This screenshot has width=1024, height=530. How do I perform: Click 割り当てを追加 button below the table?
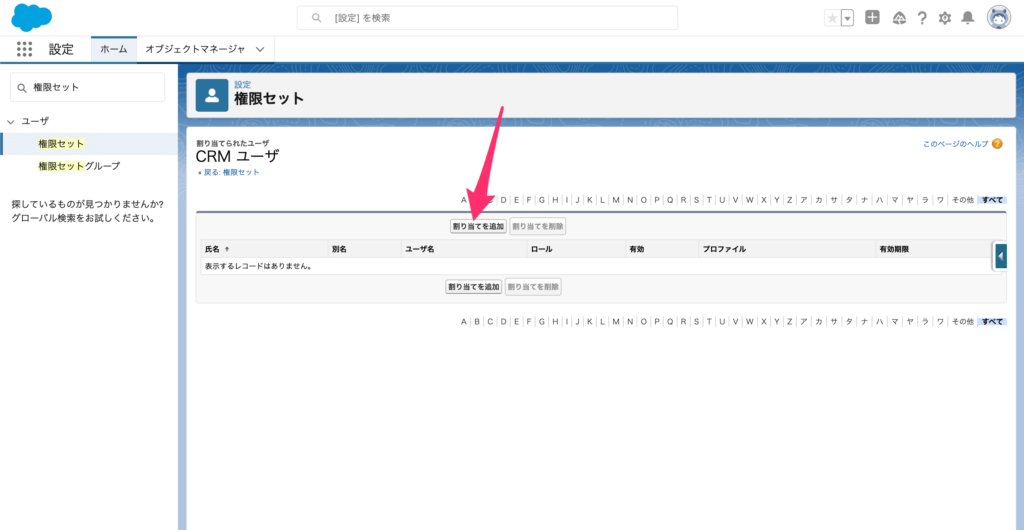[x=474, y=287]
